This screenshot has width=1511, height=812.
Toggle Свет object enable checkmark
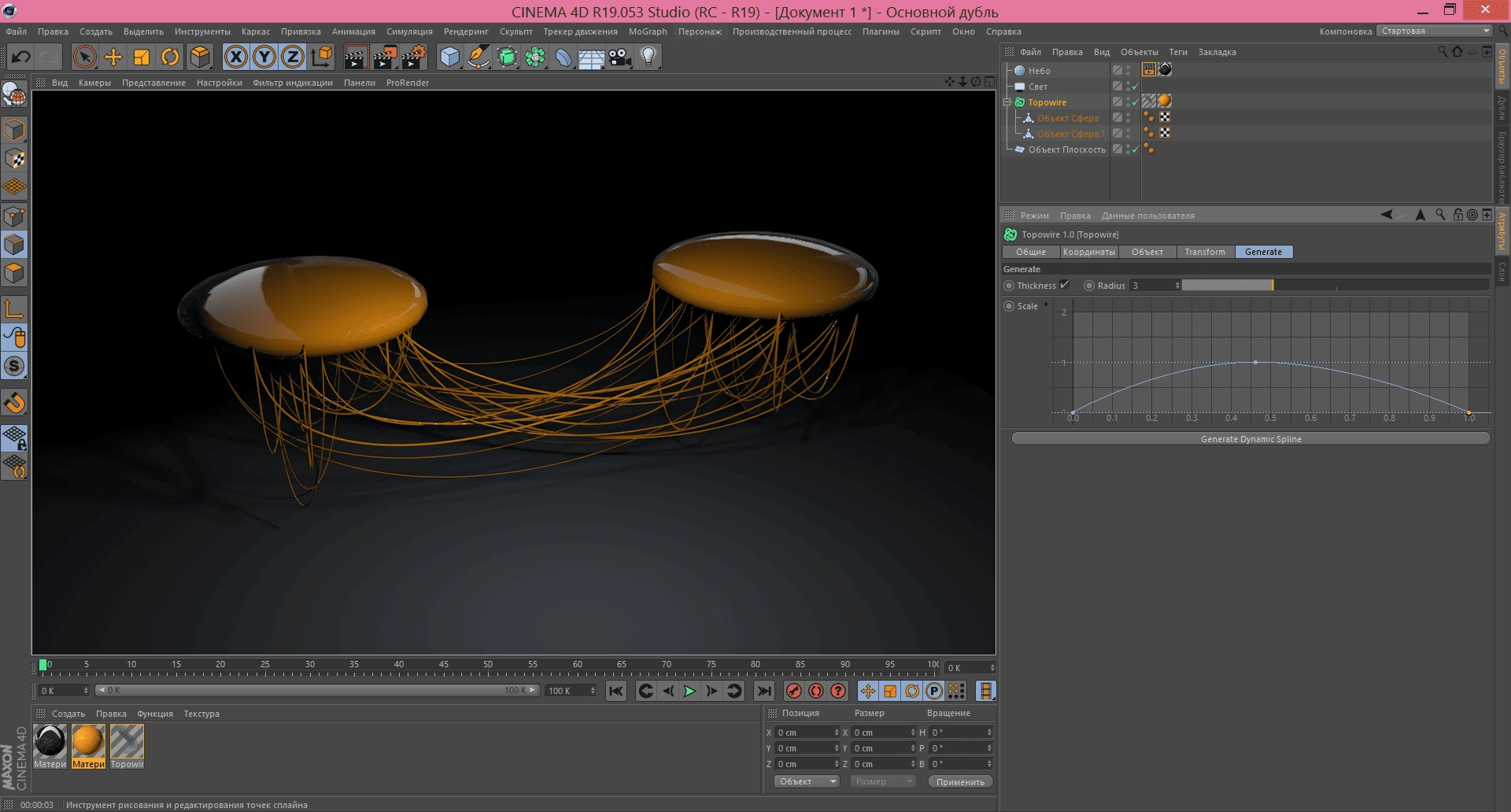[x=1136, y=87]
